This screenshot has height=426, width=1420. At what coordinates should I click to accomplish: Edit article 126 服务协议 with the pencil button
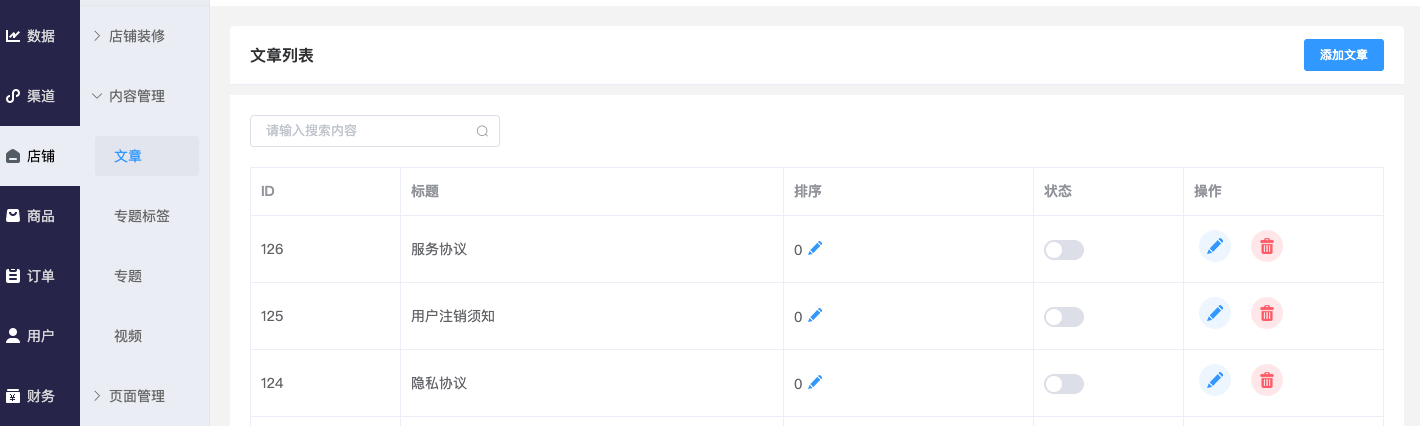click(x=1215, y=246)
